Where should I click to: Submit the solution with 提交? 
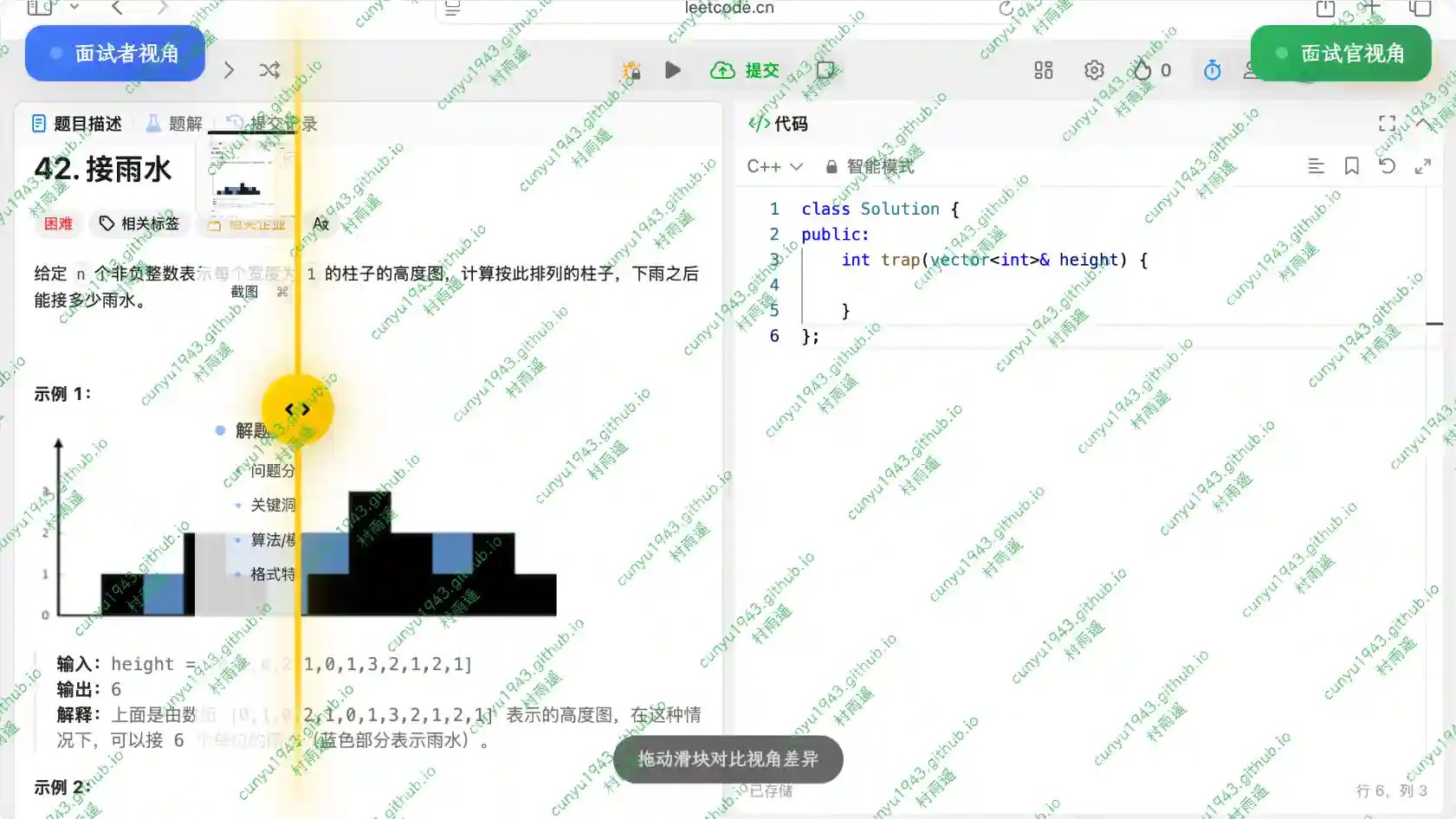point(745,70)
